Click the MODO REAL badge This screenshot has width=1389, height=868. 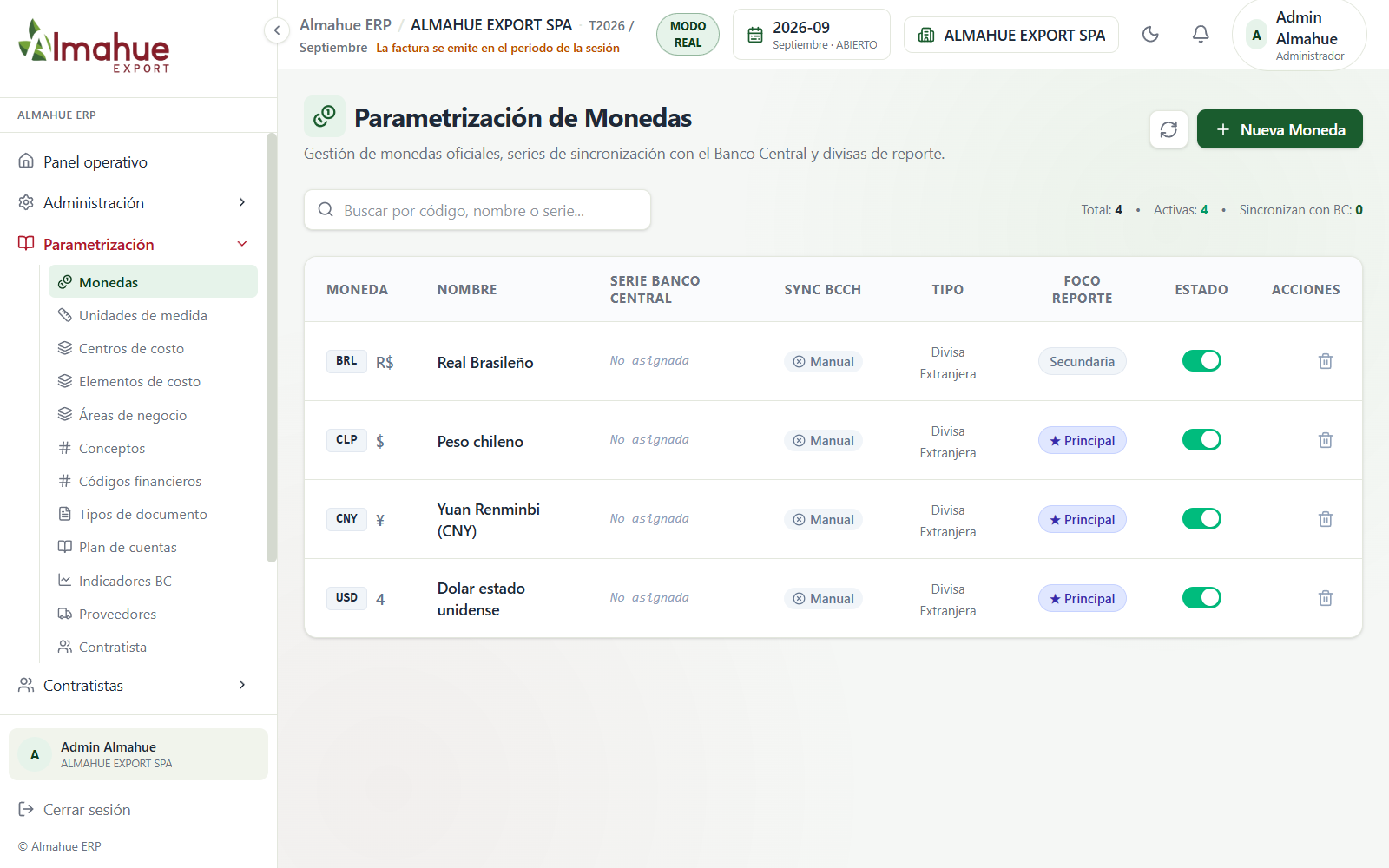tap(688, 35)
